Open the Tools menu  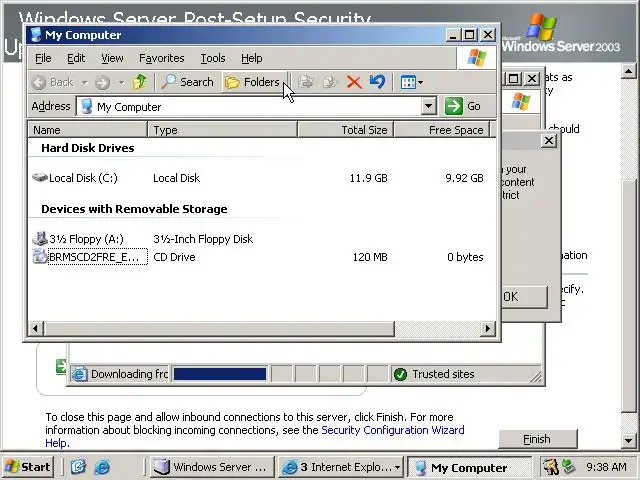(213, 58)
